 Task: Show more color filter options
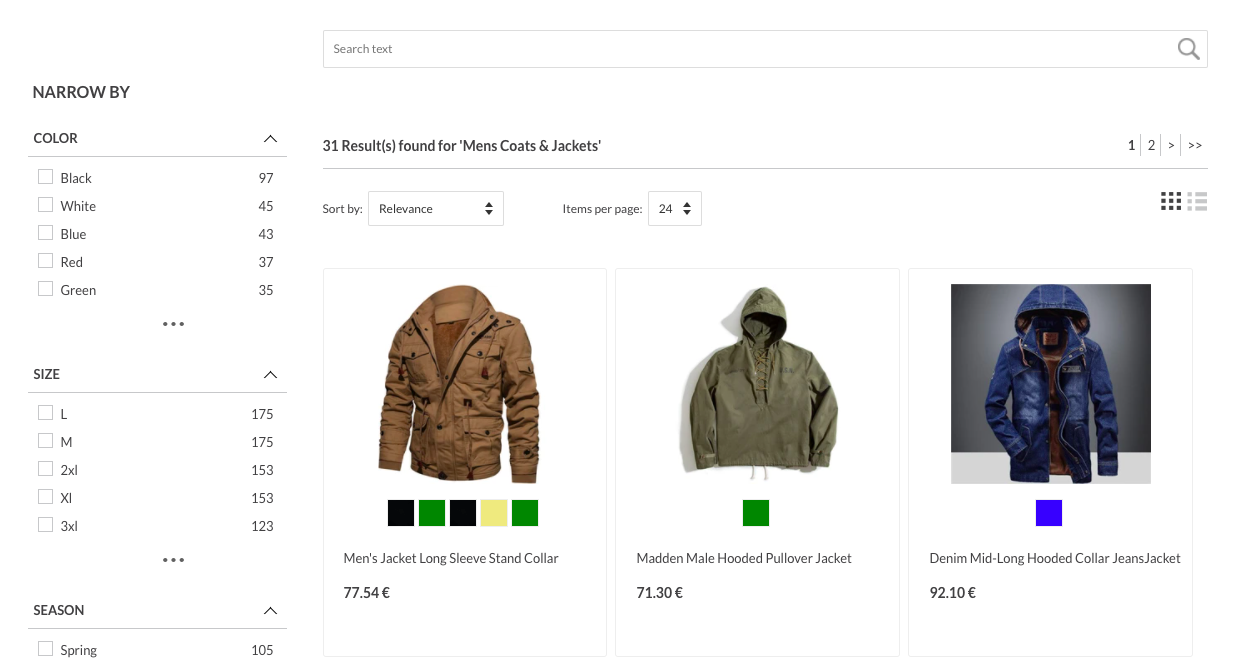(x=173, y=324)
